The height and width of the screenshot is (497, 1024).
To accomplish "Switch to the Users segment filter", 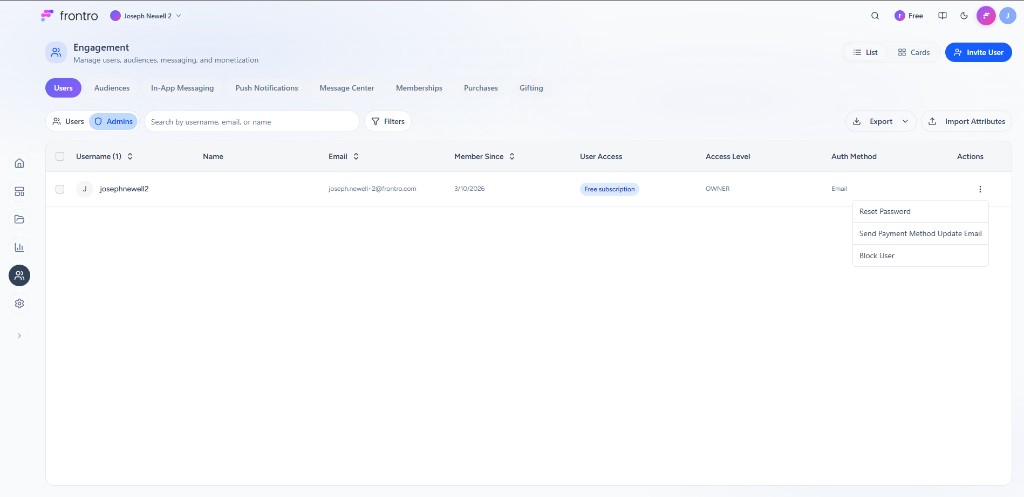I will click(x=68, y=121).
